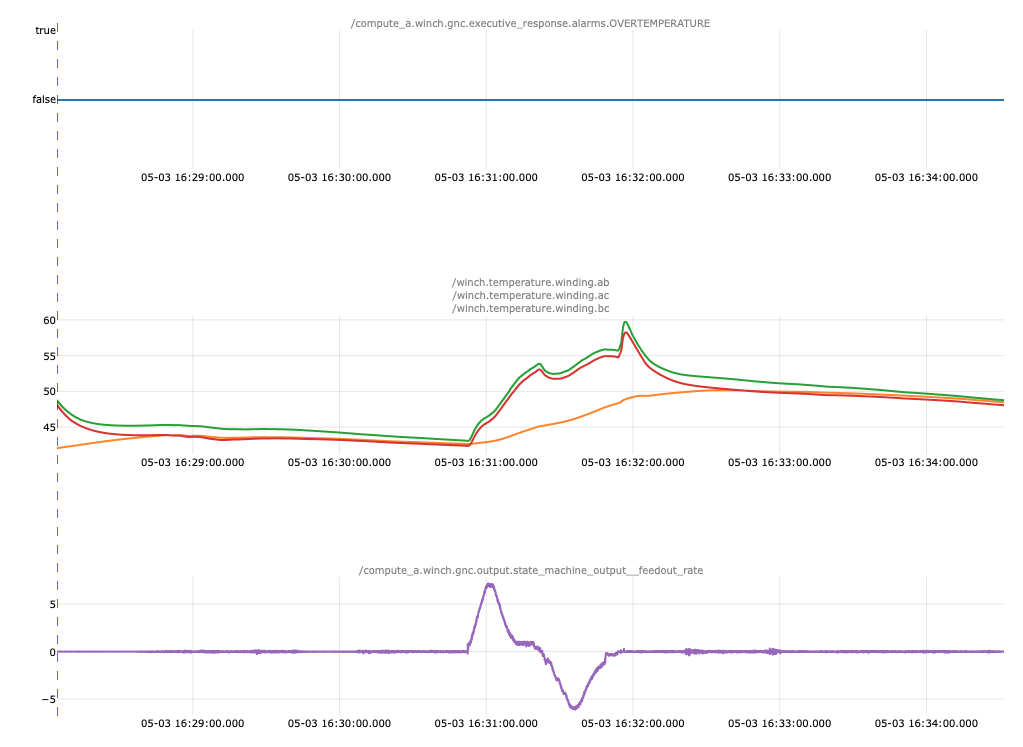The height and width of the screenshot is (747, 1023).
Task: Select 16:32:00 tick on OVERTEMPERATURE chart
Action: (x=633, y=177)
